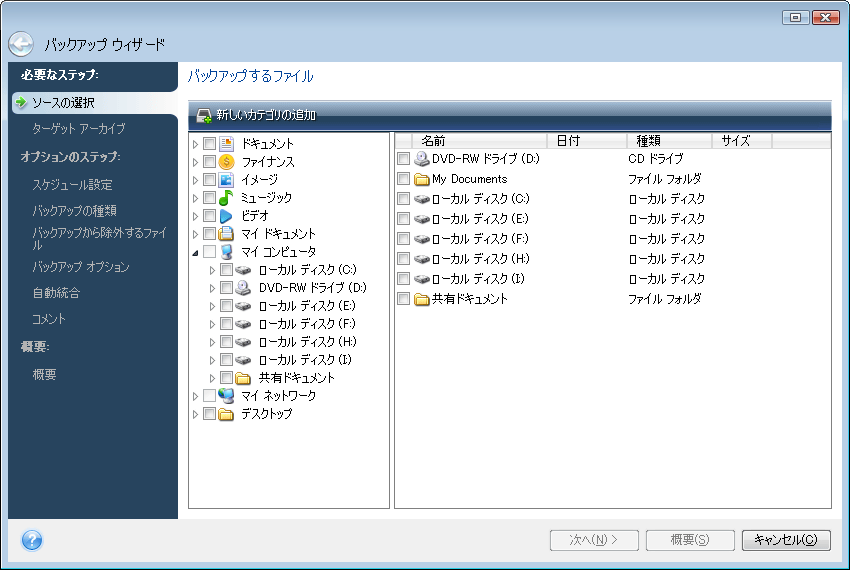Open the ターゲット アーカイブ step
The height and width of the screenshot is (570, 850).
click(78, 129)
